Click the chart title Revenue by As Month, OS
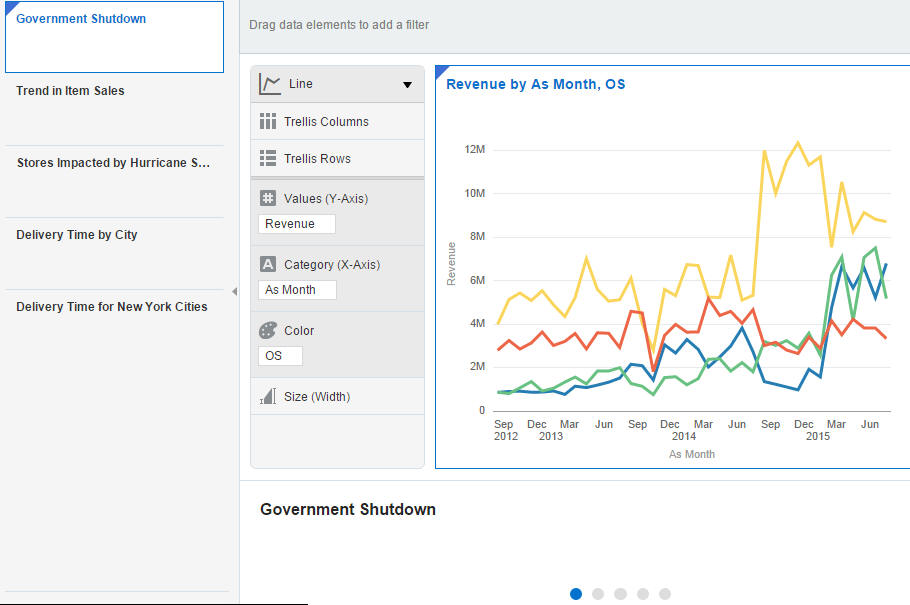910x605 pixels. [x=536, y=84]
